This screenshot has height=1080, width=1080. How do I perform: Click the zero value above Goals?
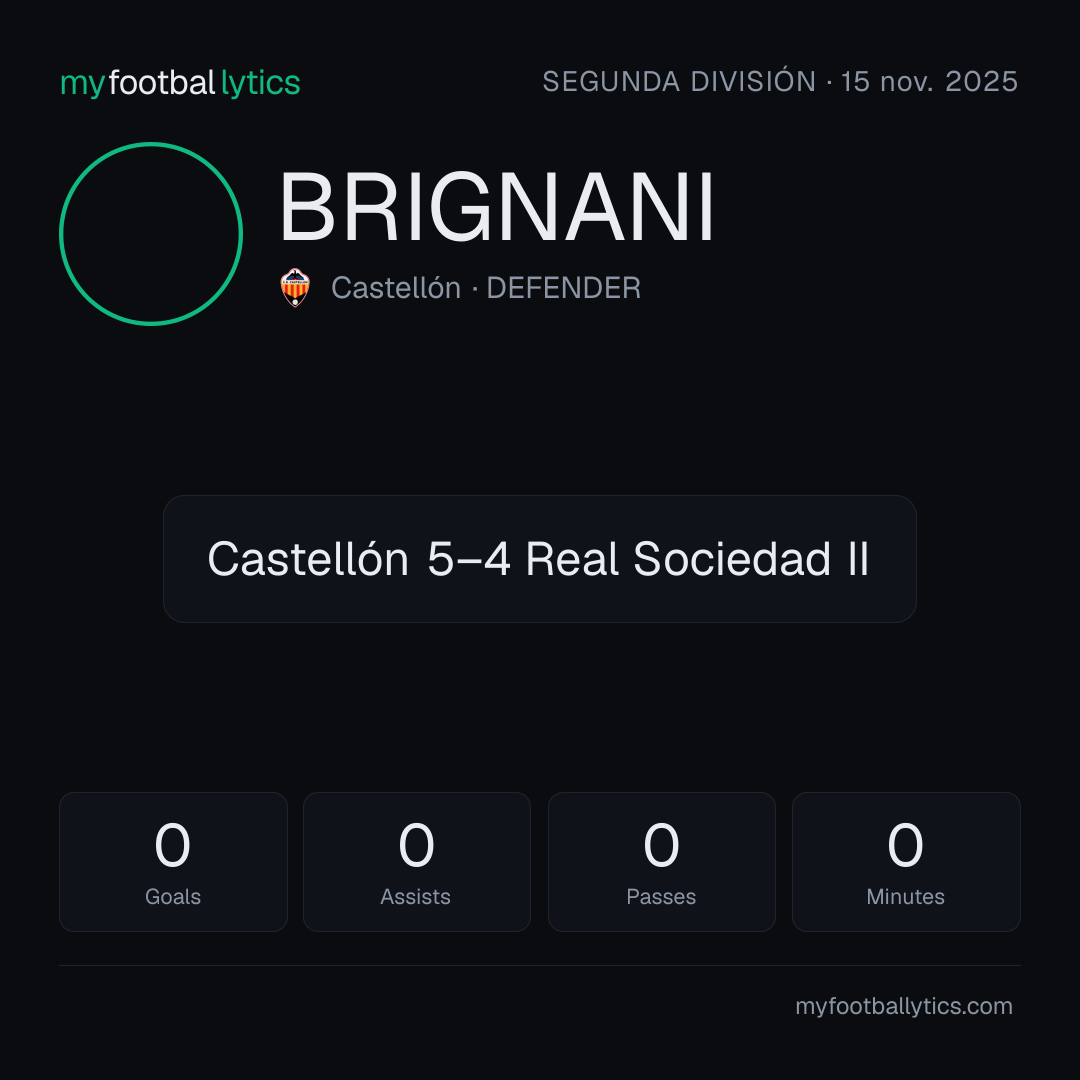pyautogui.click(x=172, y=845)
